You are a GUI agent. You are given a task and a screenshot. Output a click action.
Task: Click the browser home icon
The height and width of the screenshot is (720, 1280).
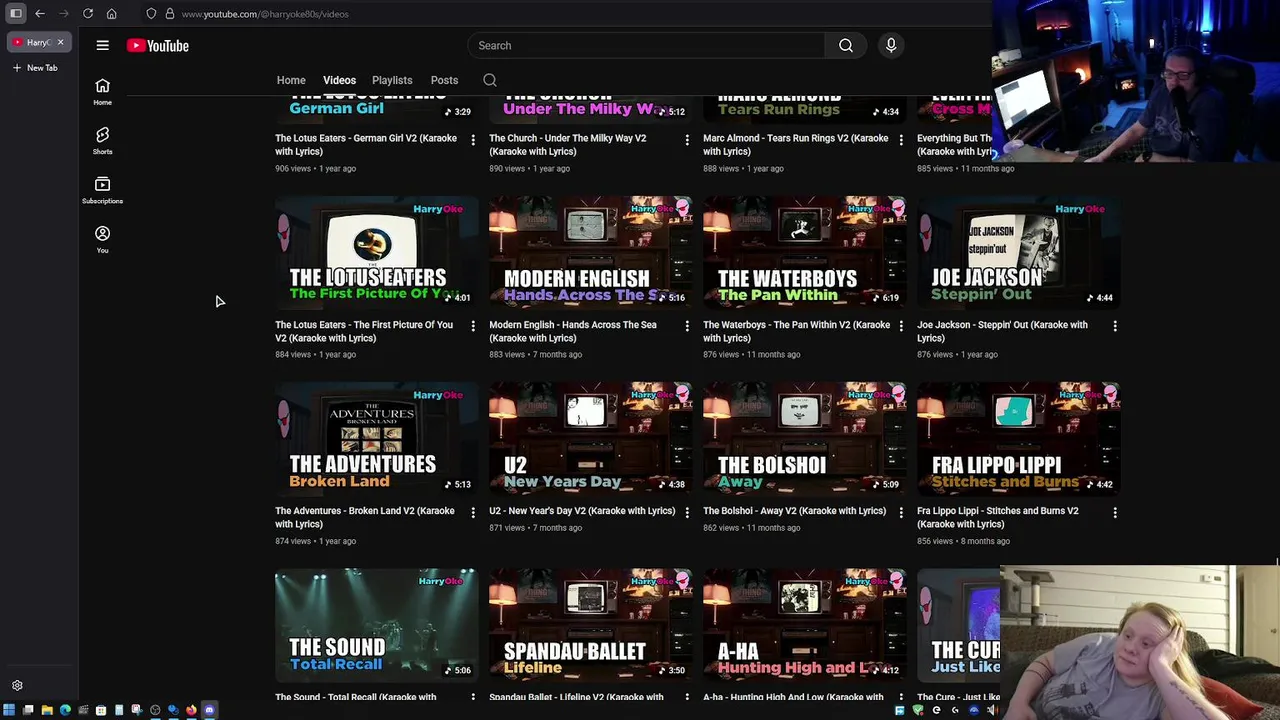click(x=111, y=13)
